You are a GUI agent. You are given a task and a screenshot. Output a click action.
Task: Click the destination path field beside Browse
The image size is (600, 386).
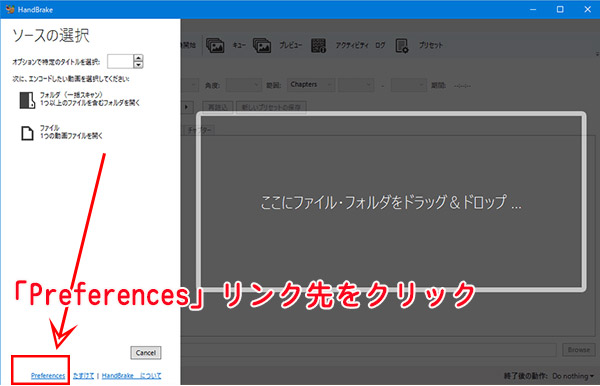click(x=368, y=350)
